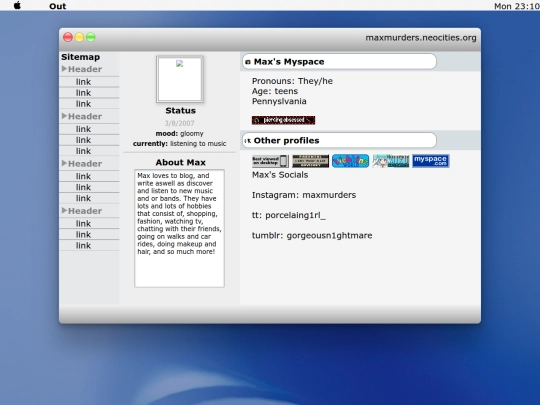Click the Sitemap title
Image resolution: width=540 pixels, height=405 pixels.
[81, 57]
